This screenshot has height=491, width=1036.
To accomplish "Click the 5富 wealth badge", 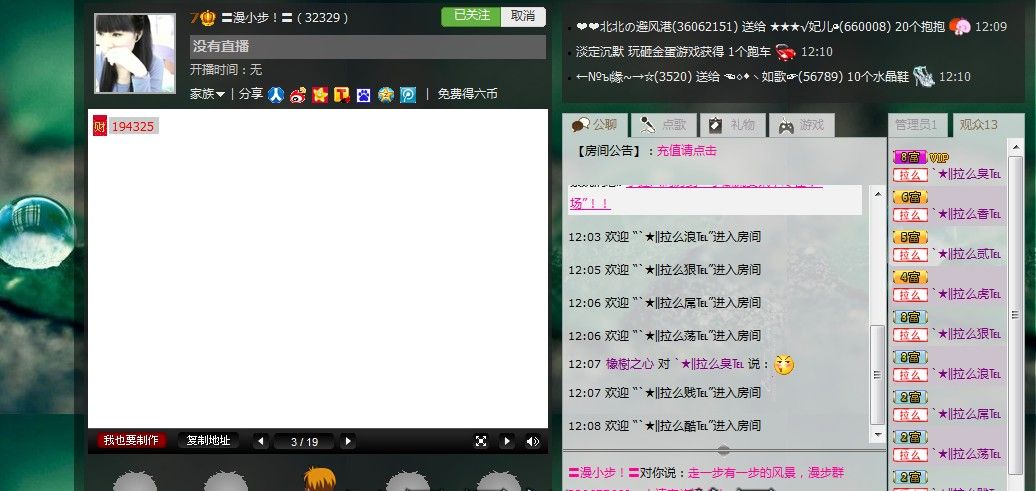I will pos(910,237).
